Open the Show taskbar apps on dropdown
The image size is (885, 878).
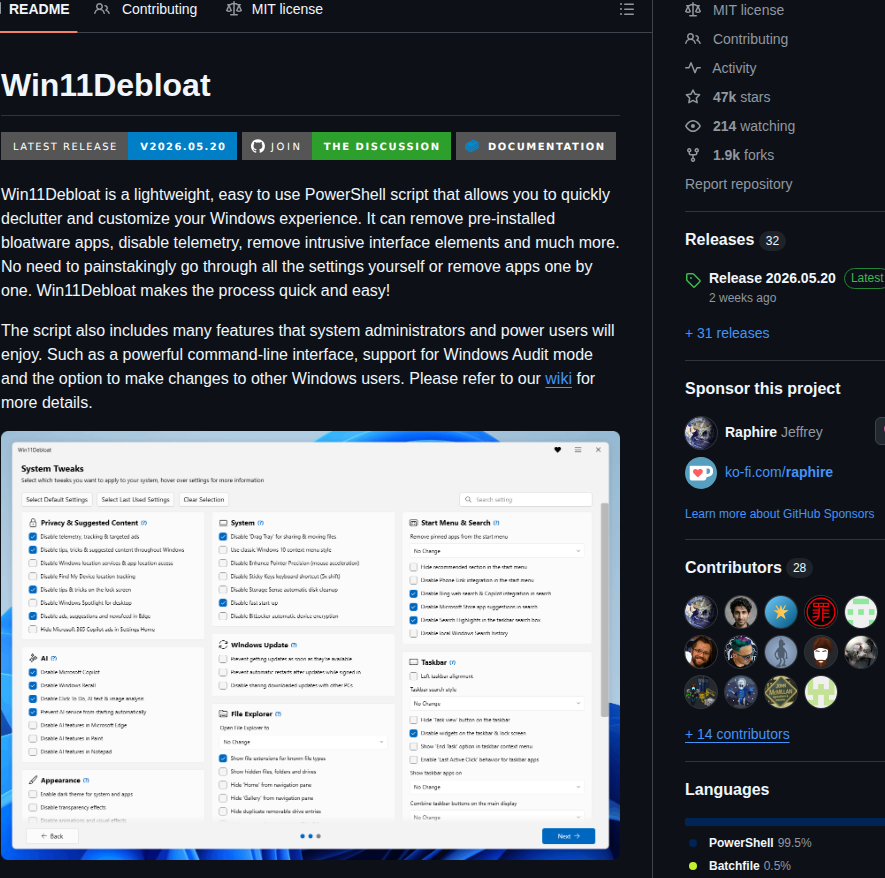click(x=497, y=787)
